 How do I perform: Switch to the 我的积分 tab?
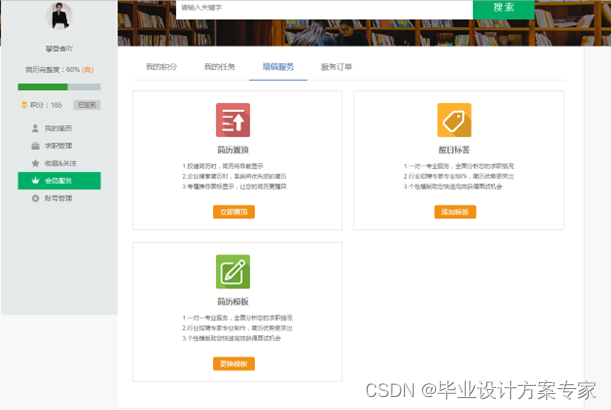click(161, 67)
